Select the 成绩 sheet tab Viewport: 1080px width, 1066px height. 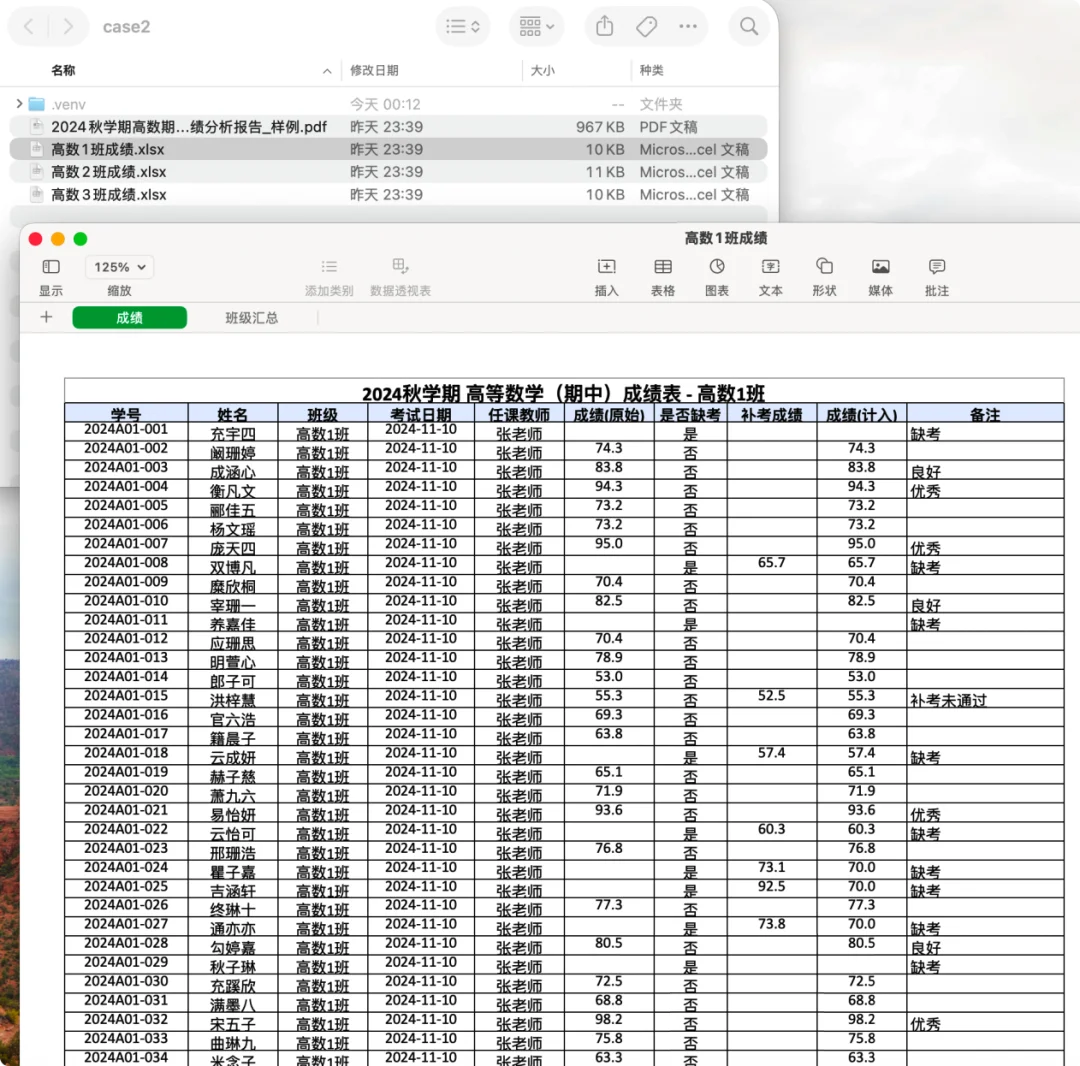130,317
